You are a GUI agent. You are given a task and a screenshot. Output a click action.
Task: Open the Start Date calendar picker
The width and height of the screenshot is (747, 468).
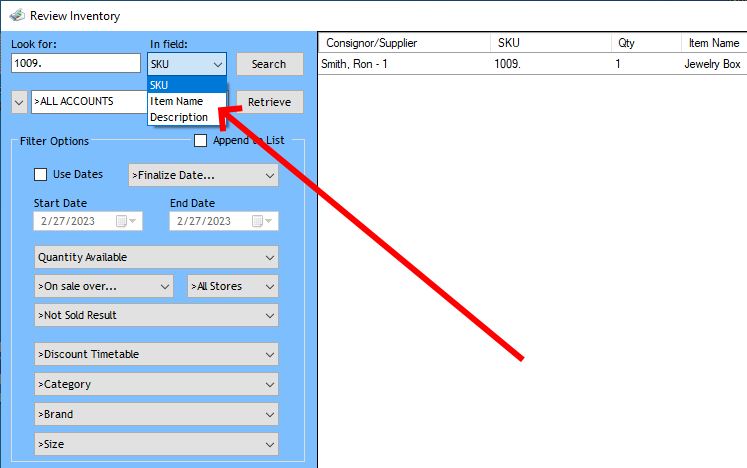point(126,221)
